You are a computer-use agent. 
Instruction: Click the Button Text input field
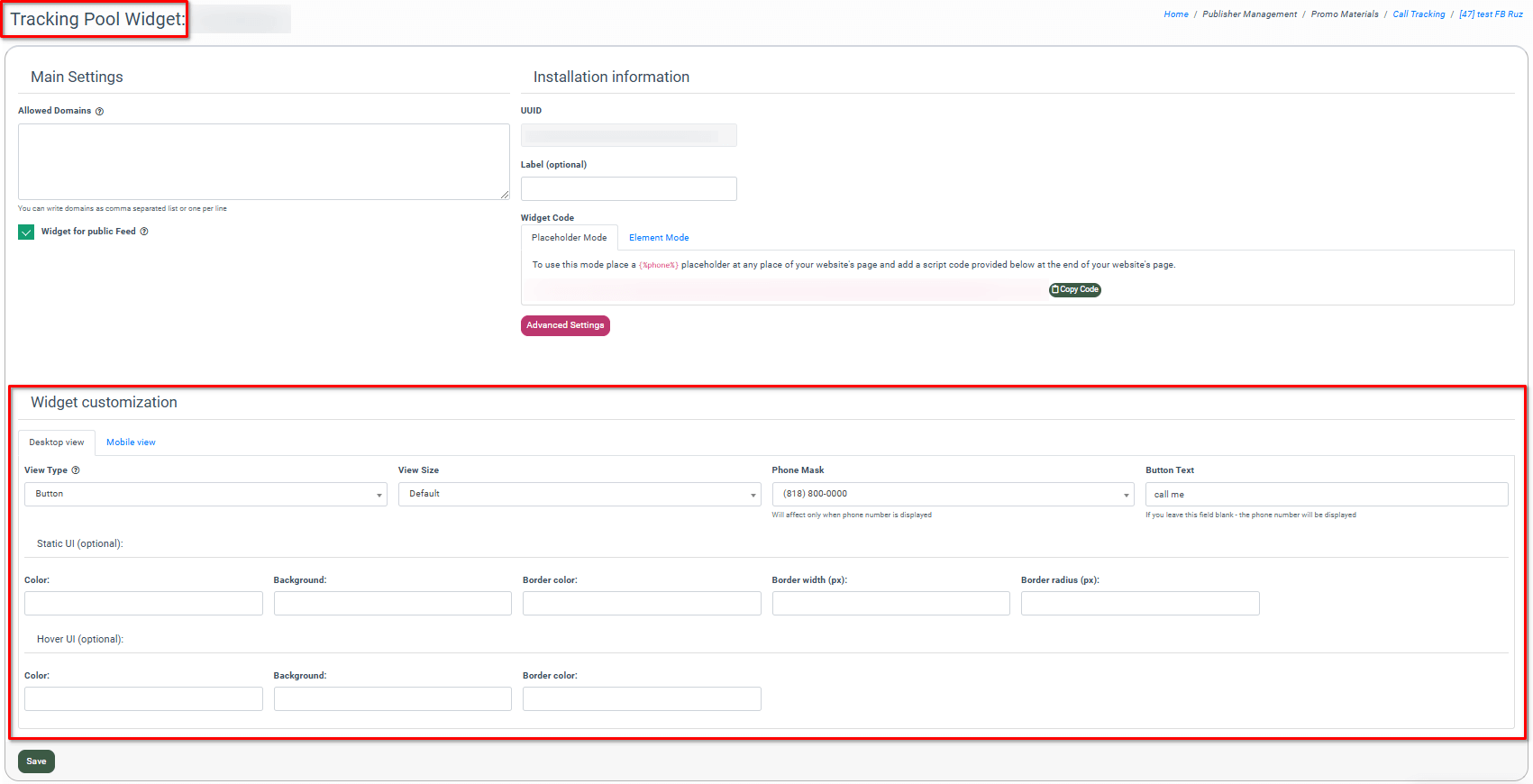tap(1326, 495)
